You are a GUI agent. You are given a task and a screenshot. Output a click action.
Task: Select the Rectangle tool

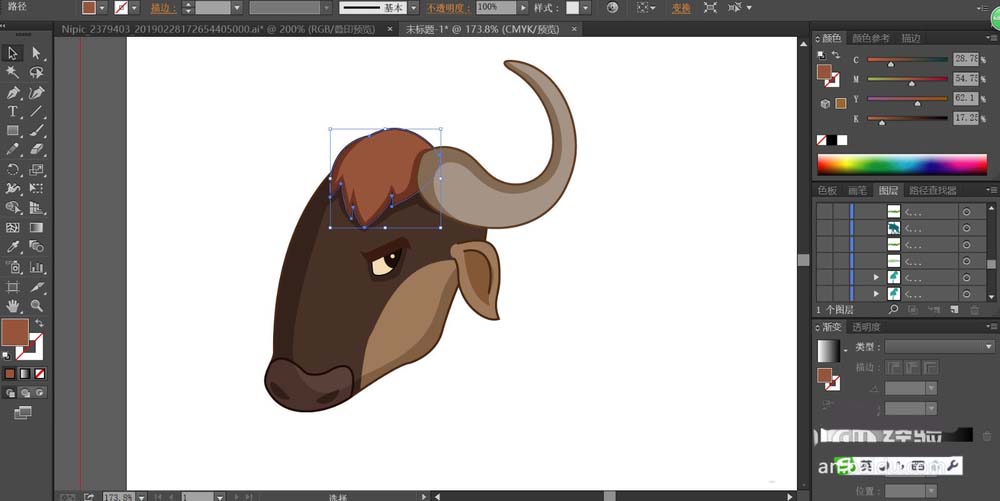13,130
